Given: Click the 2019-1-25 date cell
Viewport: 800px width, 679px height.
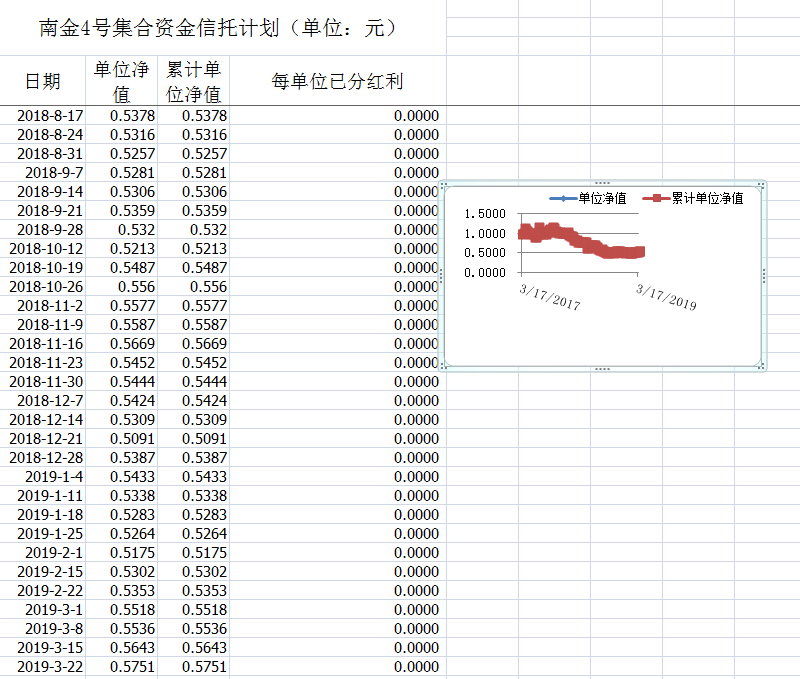Looking at the screenshot, I should coord(43,534).
